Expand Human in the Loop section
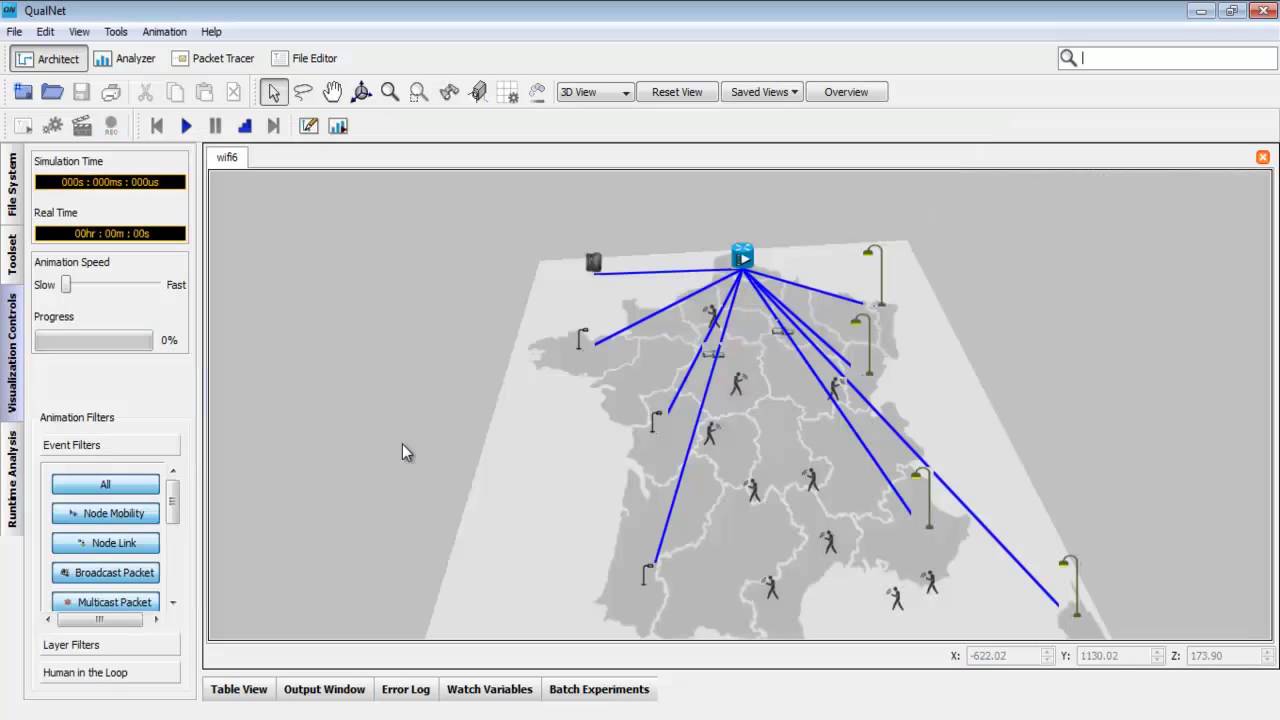 pyautogui.click(x=110, y=673)
